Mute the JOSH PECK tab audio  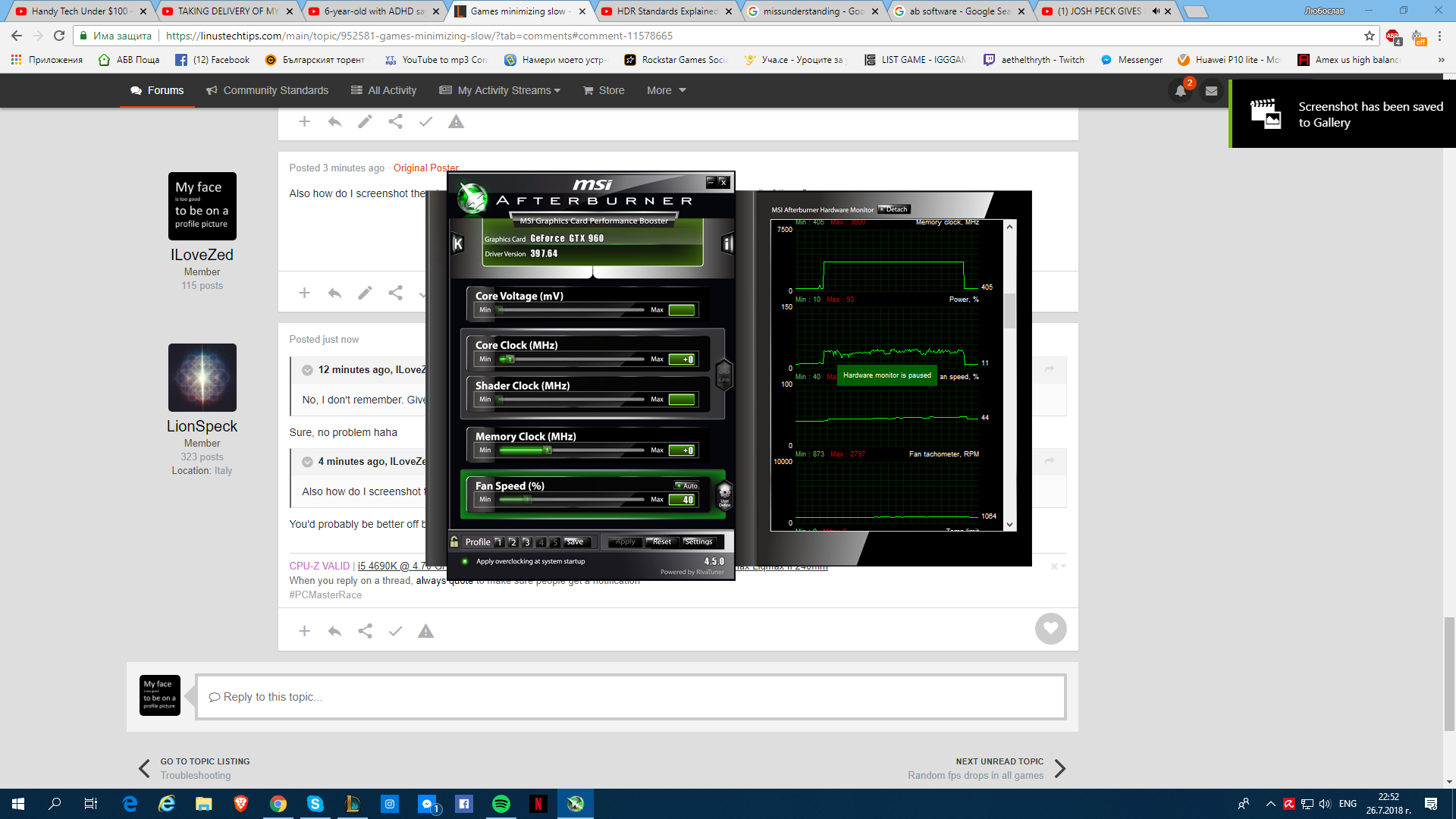pyautogui.click(x=1156, y=11)
